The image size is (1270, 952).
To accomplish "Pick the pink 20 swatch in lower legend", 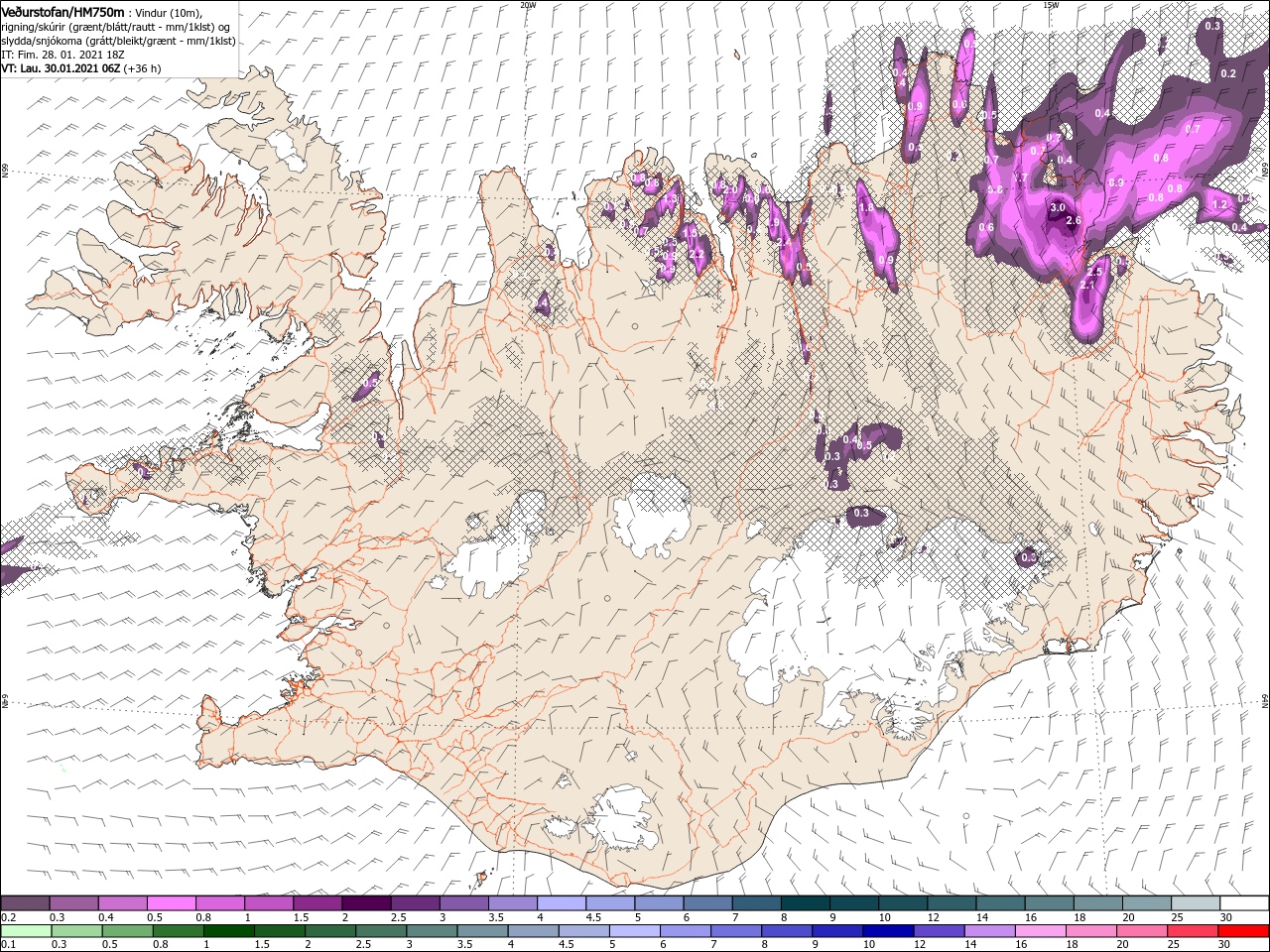I will click(x=1142, y=930).
